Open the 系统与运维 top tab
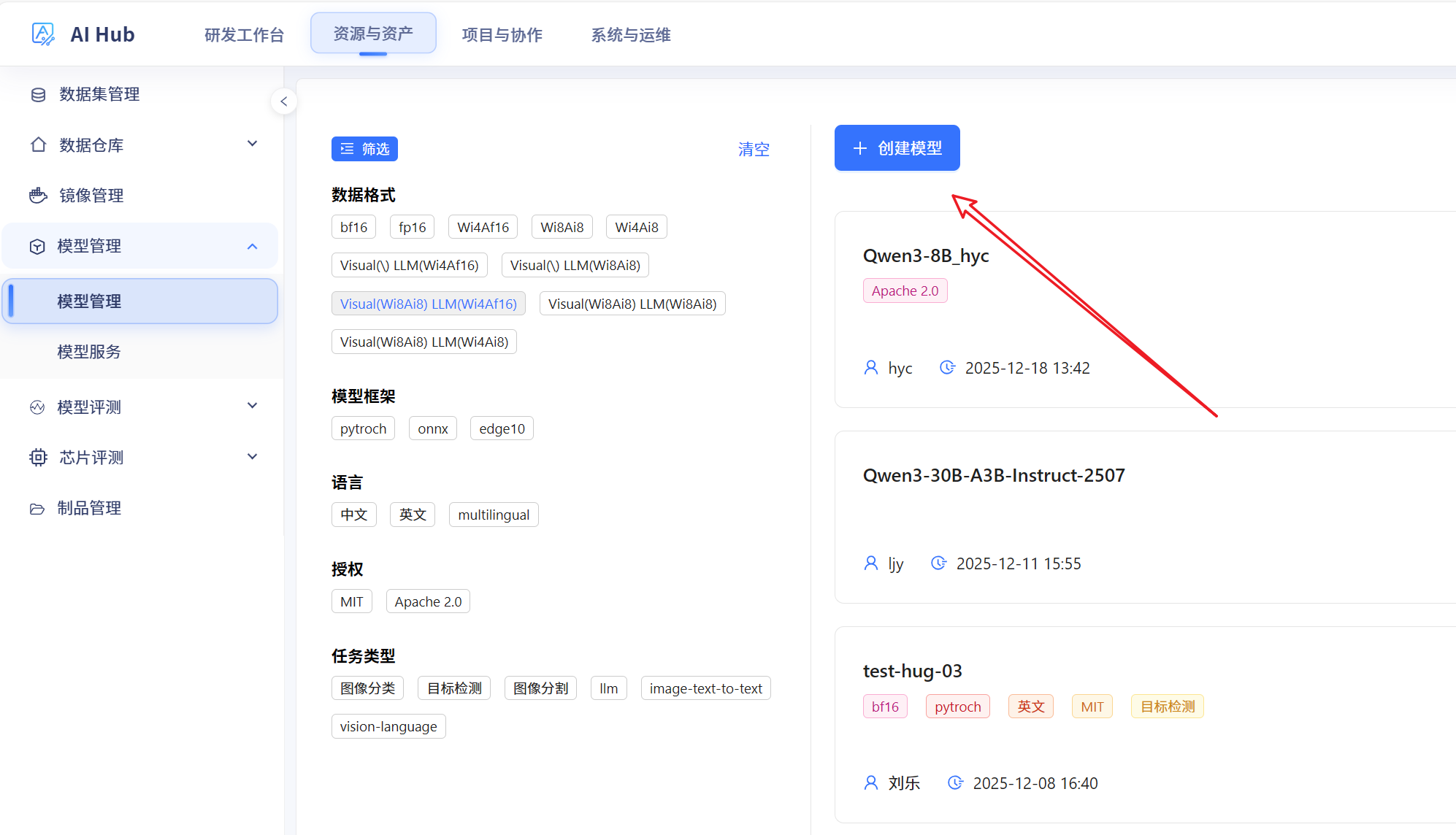 (x=631, y=35)
